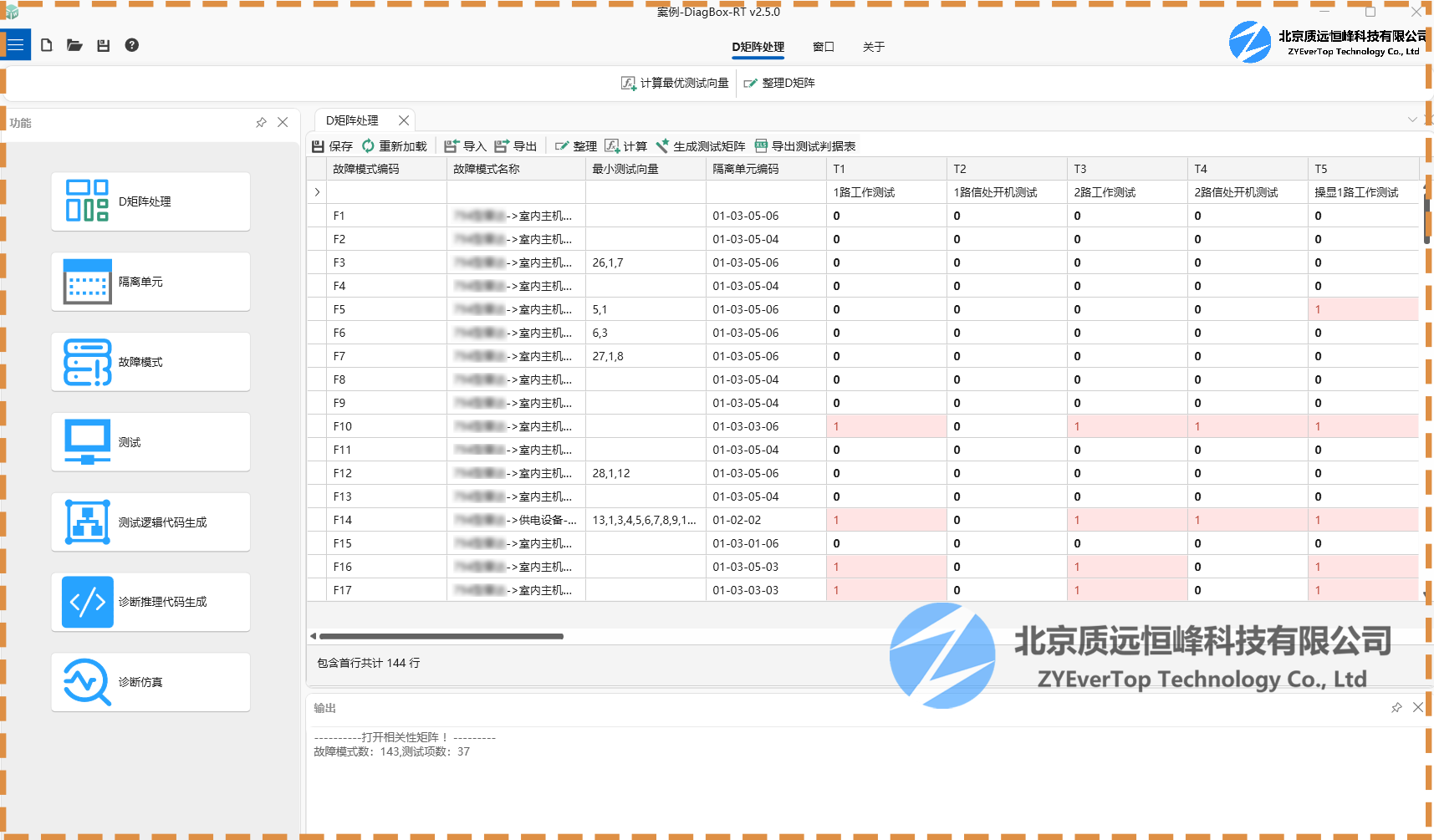Click 计算 in the matrix toolbar

(625, 146)
